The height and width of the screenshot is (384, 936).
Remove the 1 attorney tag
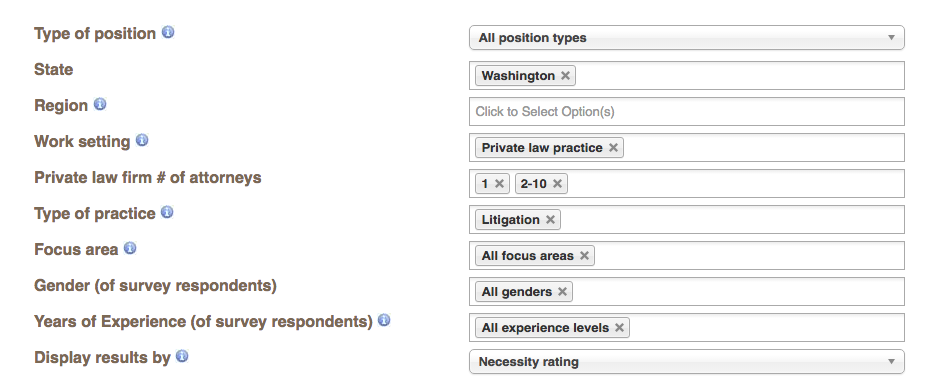[x=500, y=183]
